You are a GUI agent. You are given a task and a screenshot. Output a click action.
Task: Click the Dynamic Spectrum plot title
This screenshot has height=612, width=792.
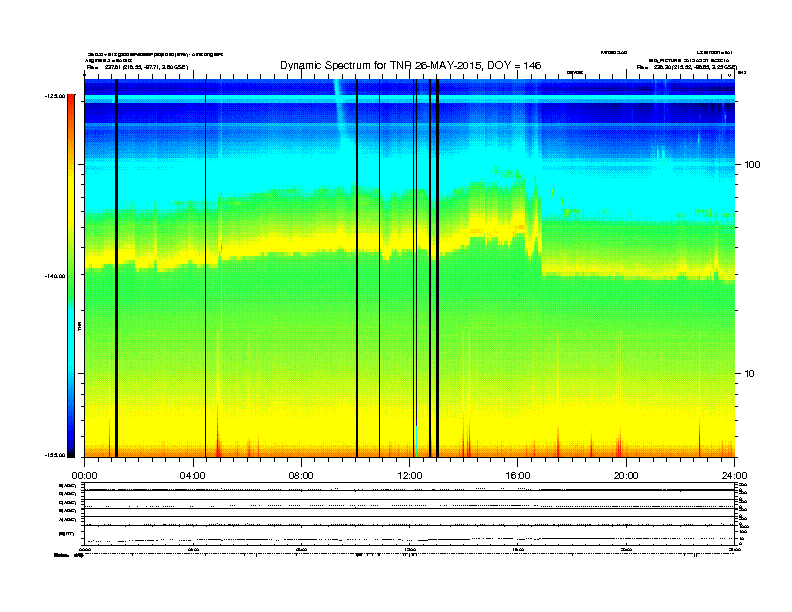click(411, 65)
